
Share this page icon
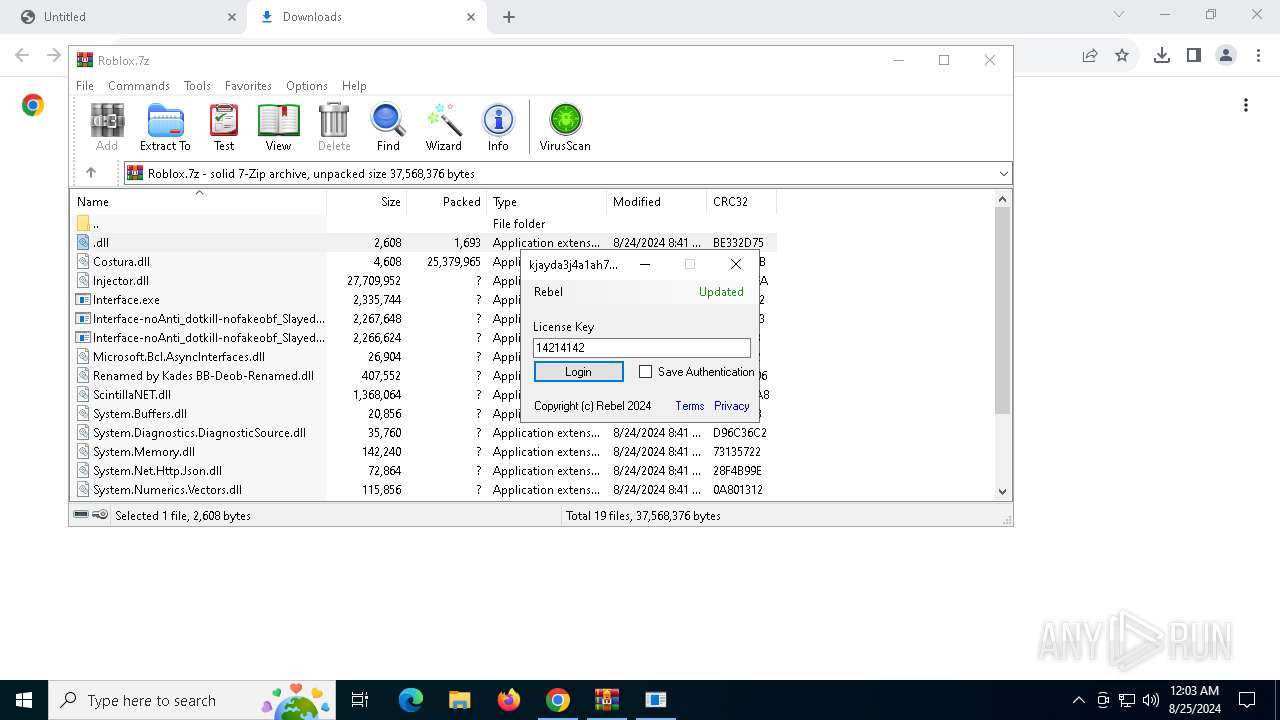point(1090,56)
